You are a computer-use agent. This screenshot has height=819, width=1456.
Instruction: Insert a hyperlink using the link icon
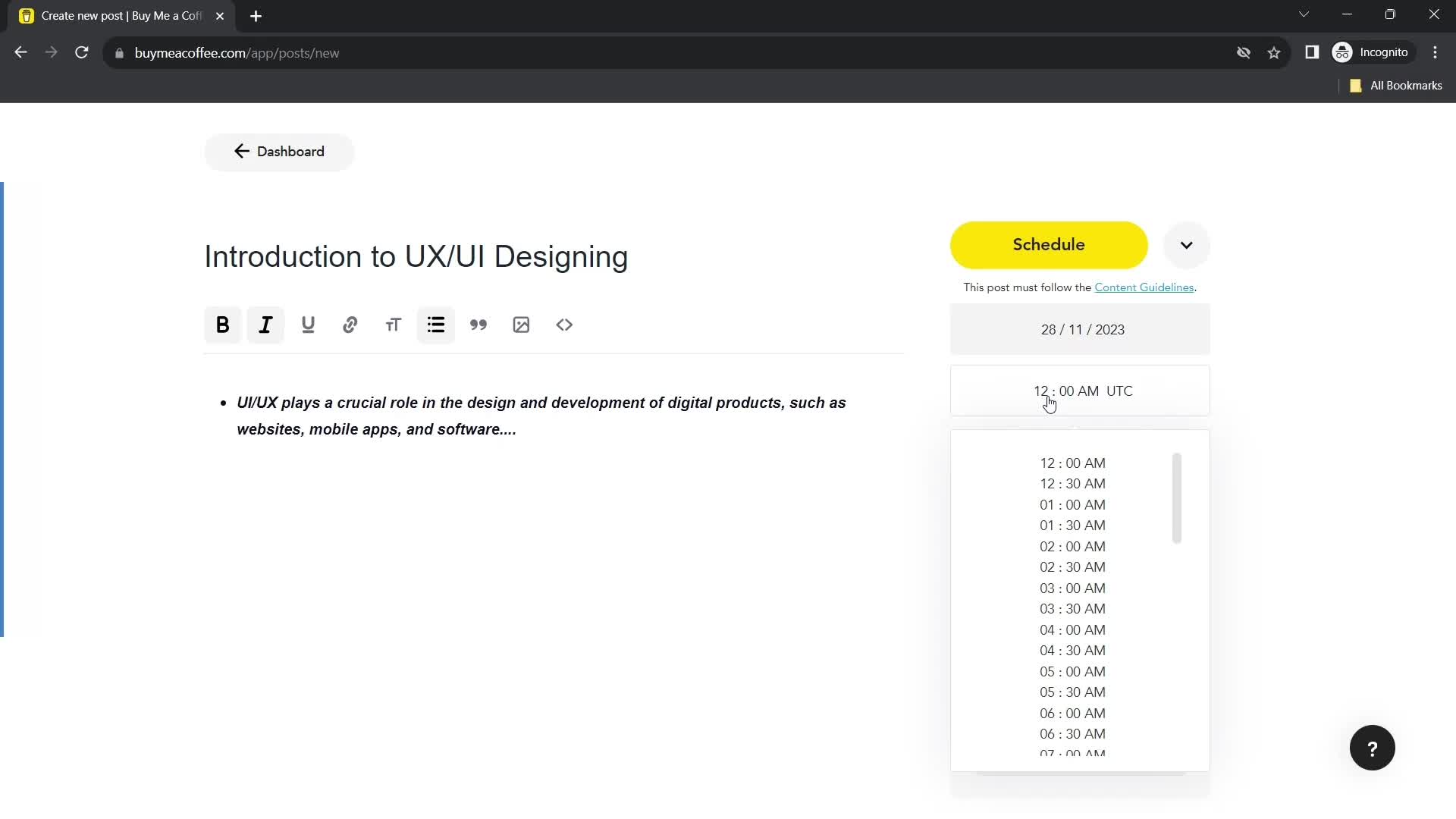350,325
